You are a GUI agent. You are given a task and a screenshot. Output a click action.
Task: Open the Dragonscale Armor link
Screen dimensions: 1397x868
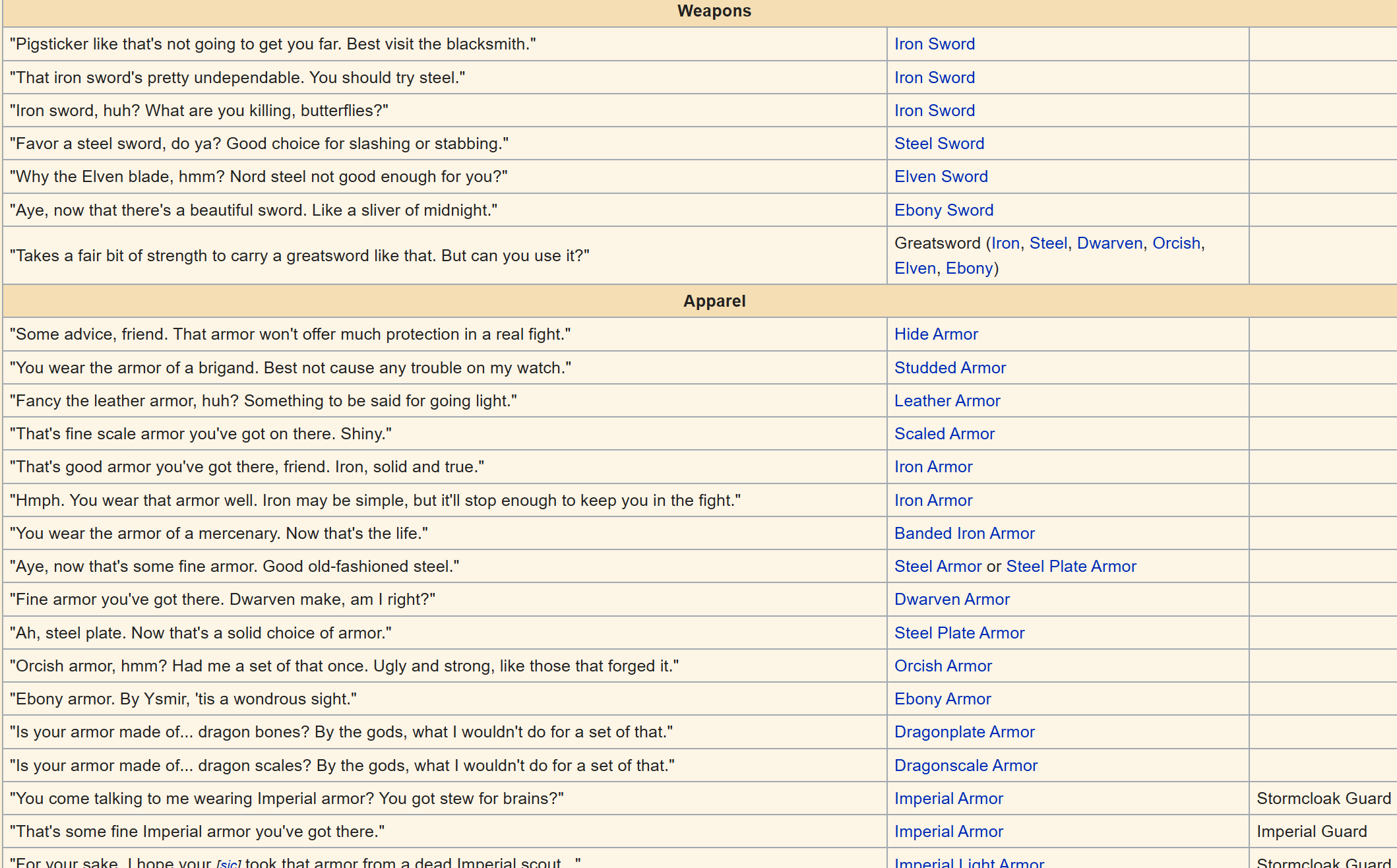coord(966,766)
